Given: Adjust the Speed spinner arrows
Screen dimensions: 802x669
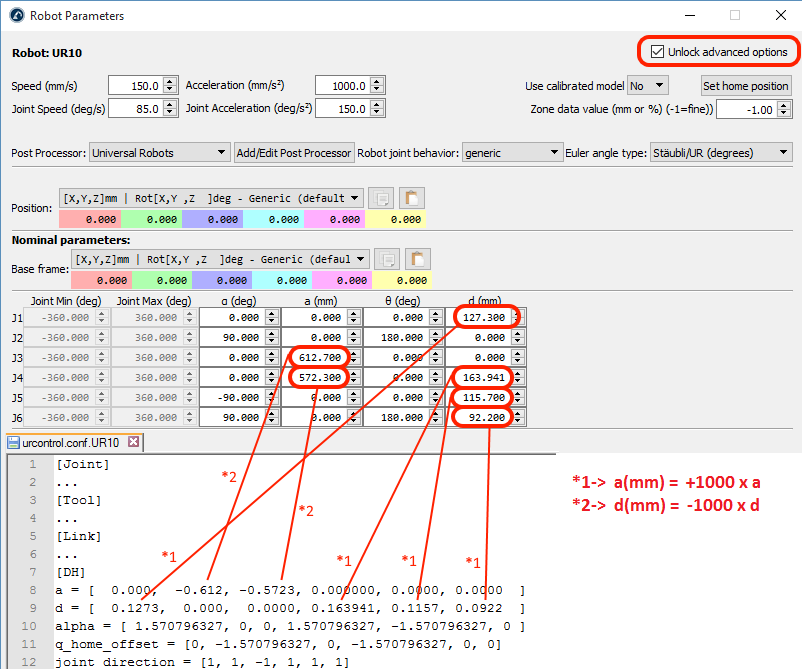Looking at the screenshot, I should 170,85.
